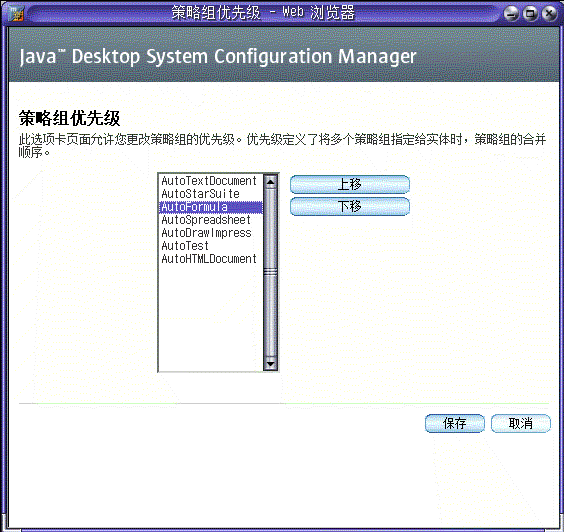Select AutoHTMLDocument list item
This screenshot has height=532, width=564.
tap(211, 259)
